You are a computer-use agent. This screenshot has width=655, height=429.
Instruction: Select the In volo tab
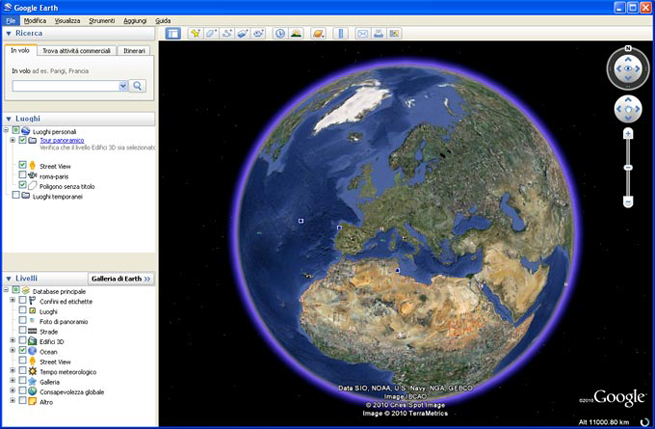click(x=20, y=50)
